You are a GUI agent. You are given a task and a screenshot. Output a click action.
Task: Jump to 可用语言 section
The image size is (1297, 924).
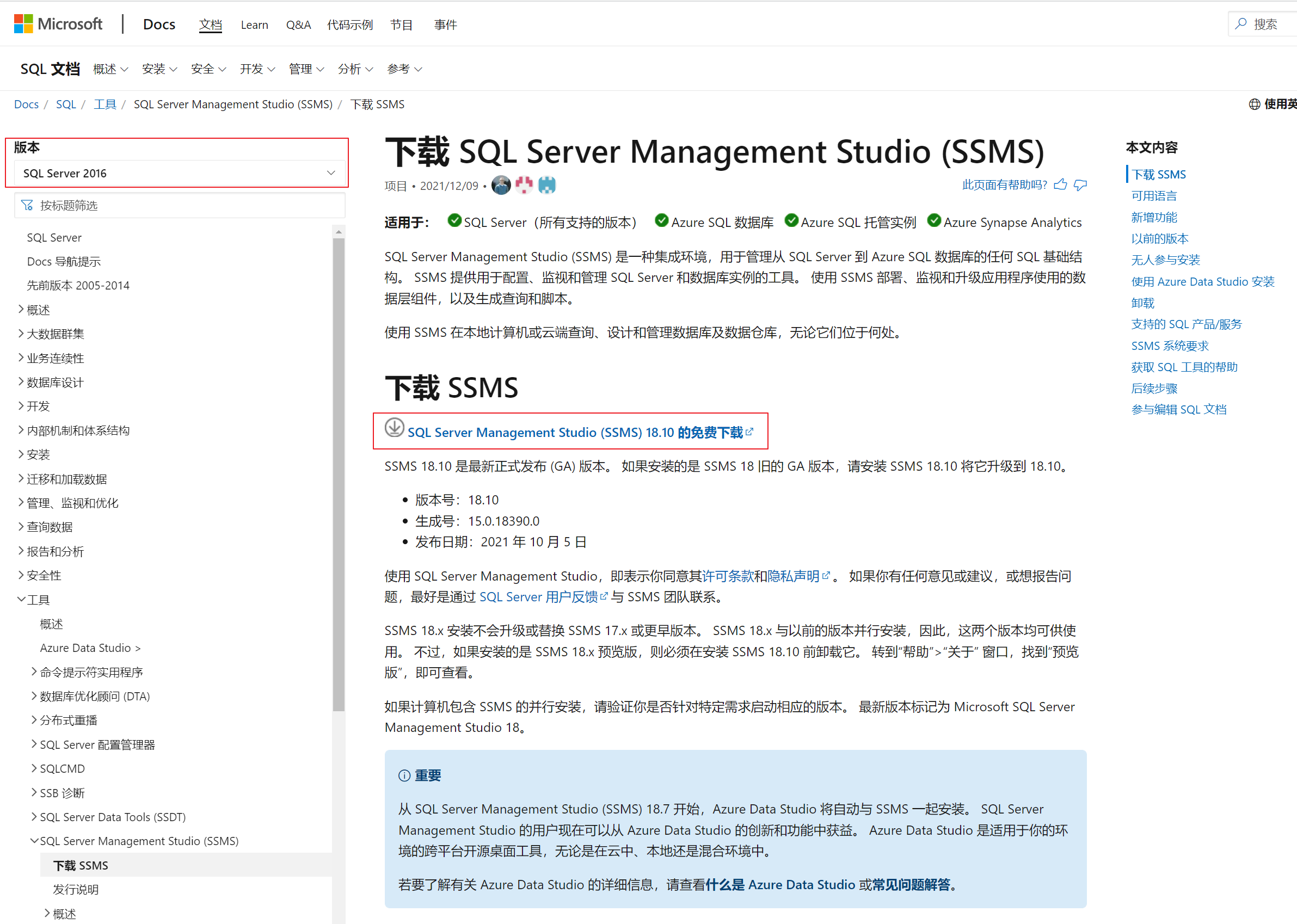pyautogui.click(x=1154, y=196)
